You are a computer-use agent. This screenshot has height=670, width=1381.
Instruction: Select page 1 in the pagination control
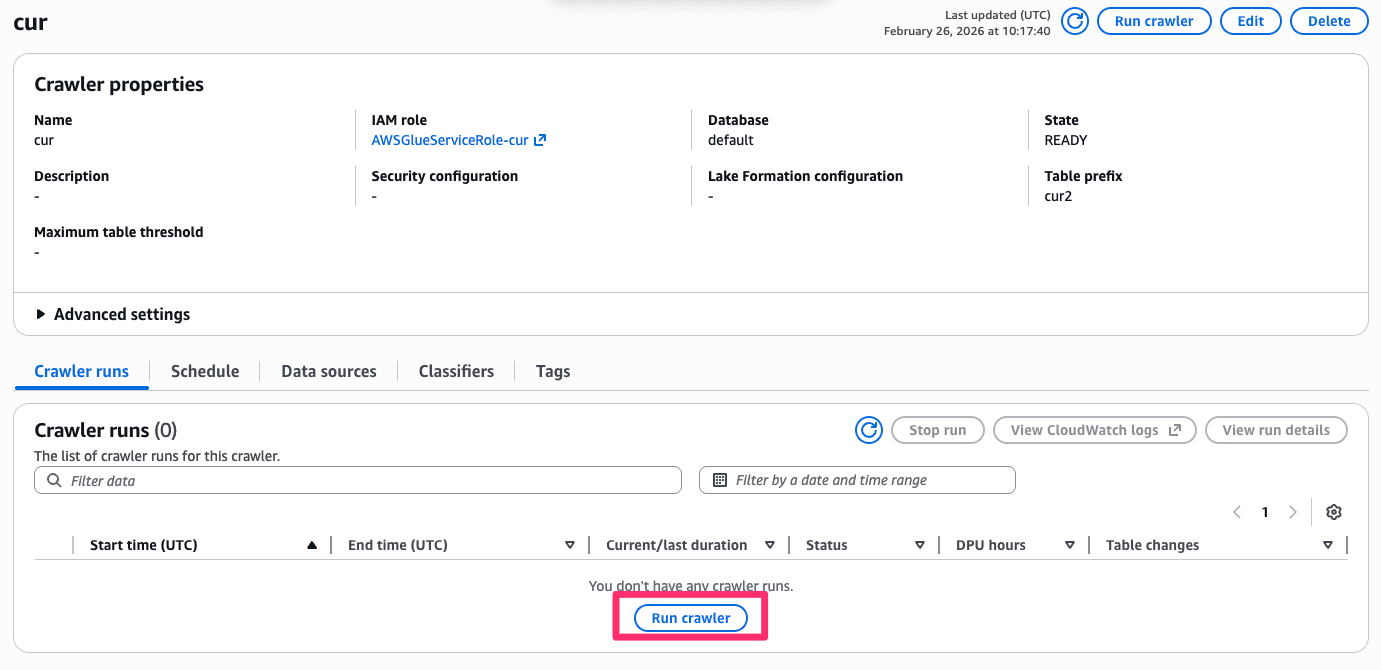pyautogui.click(x=1264, y=511)
